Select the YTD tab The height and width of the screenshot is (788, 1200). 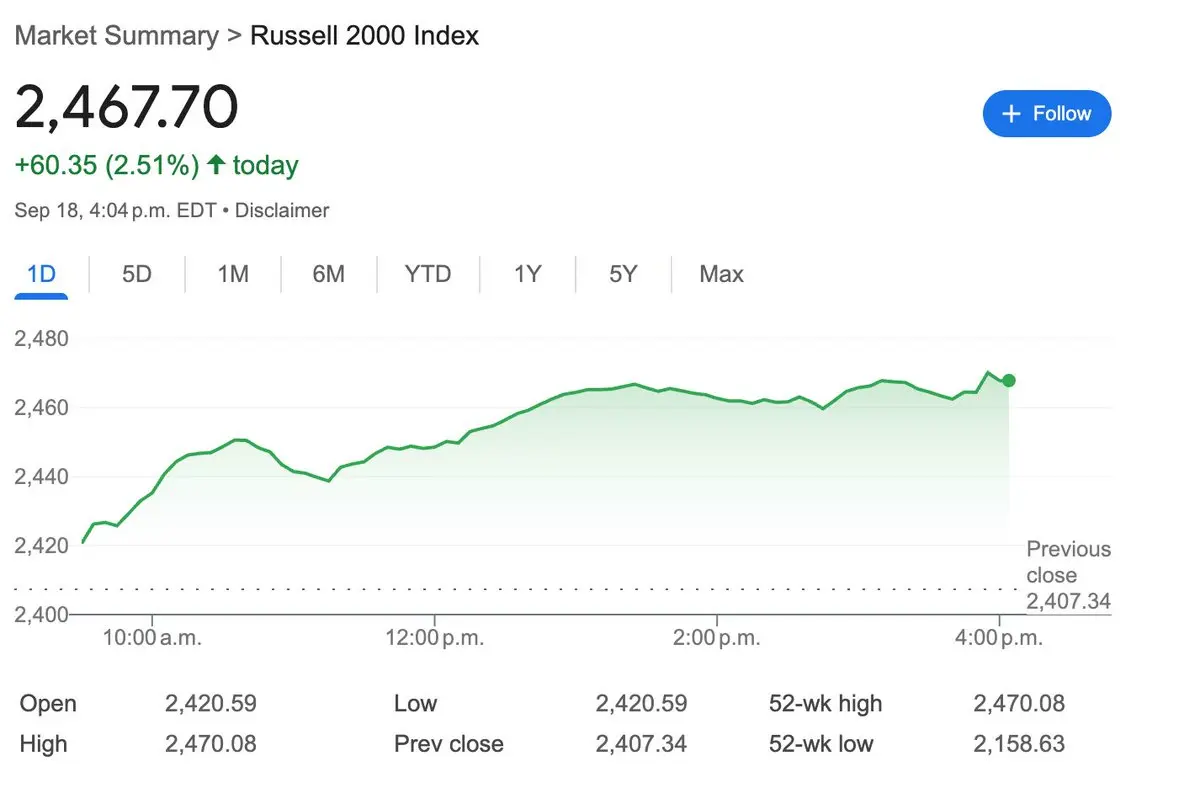[x=428, y=274]
